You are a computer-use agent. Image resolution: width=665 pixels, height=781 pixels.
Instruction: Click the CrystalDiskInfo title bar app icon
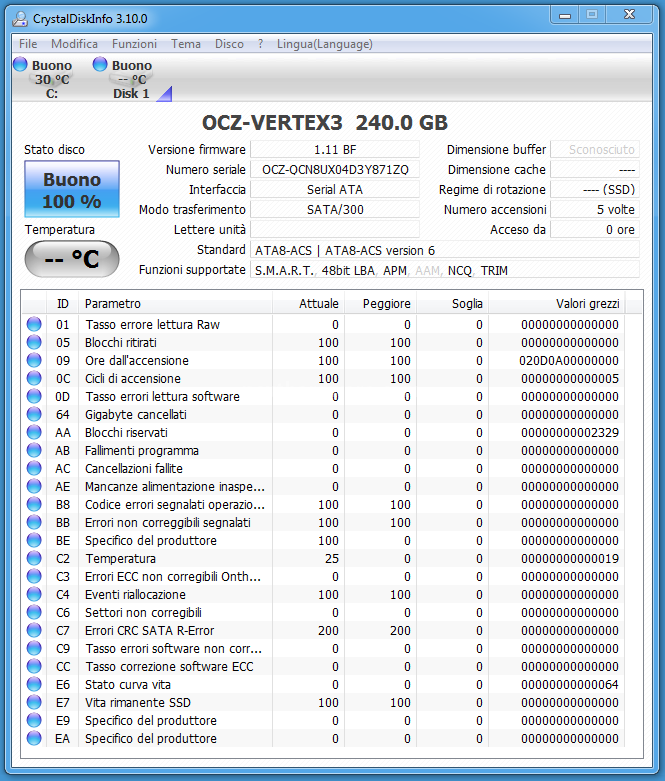pyautogui.click(x=20, y=19)
